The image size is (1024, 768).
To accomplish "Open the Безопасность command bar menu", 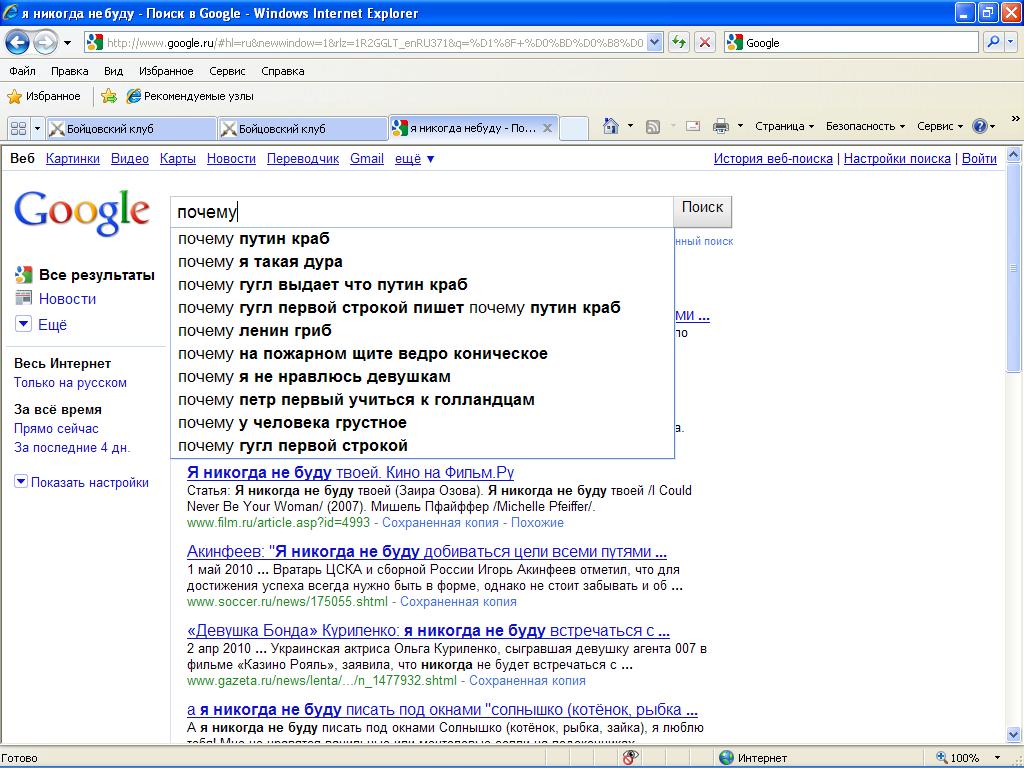I will 865,126.
